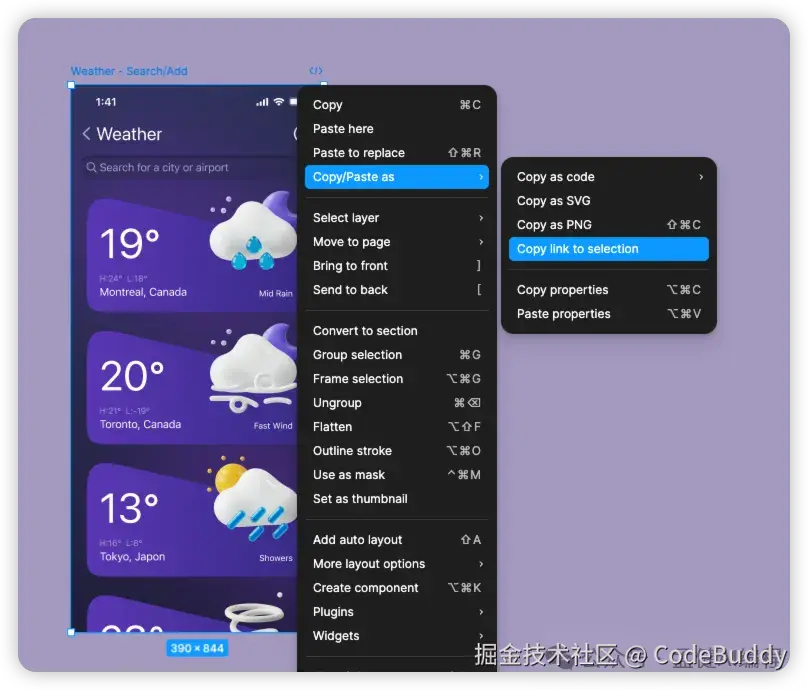Choose Bring to front

[396, 266]
